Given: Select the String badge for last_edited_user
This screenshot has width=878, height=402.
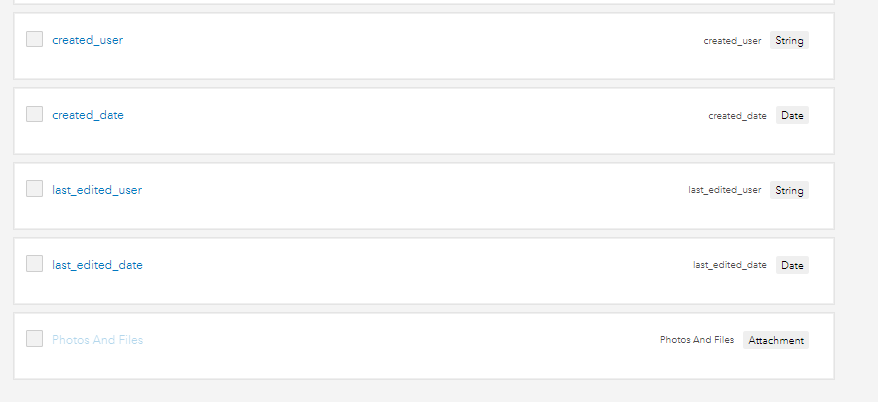Looking at the screenshot, I should coord(789,190).
